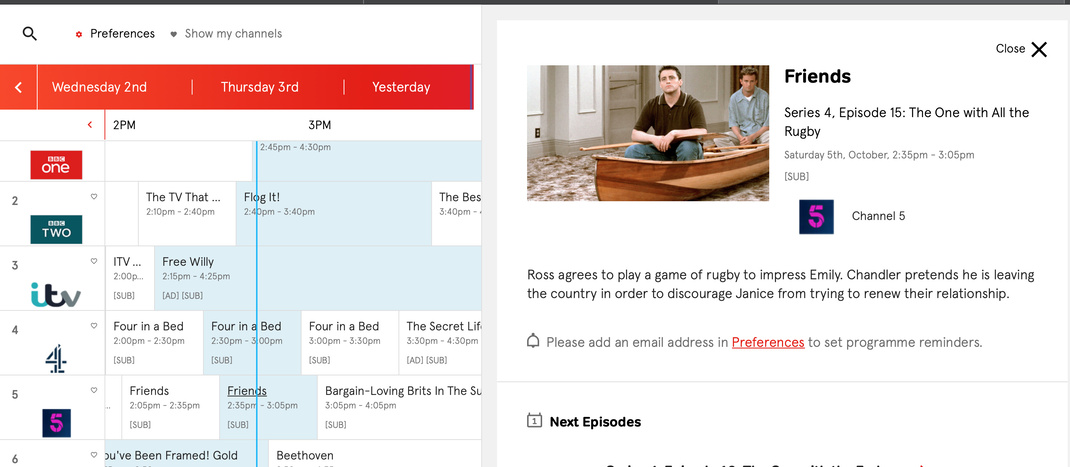Image resolution: width=1070 pixels, height=467 pixels.
Task: Click the 3PM time label
Action: (319, 125)
